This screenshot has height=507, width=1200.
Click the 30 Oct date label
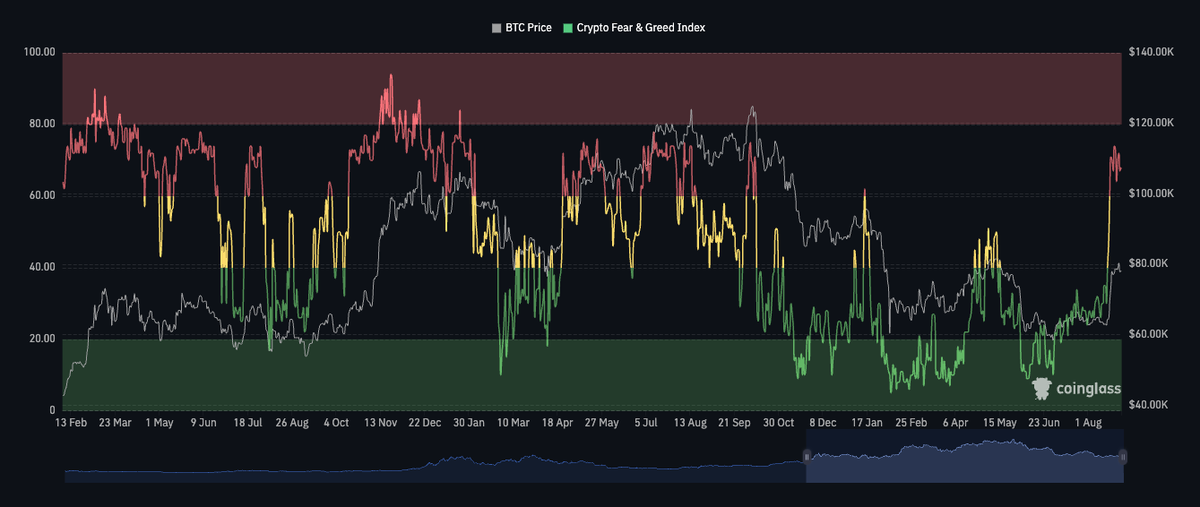pos(780,423)
